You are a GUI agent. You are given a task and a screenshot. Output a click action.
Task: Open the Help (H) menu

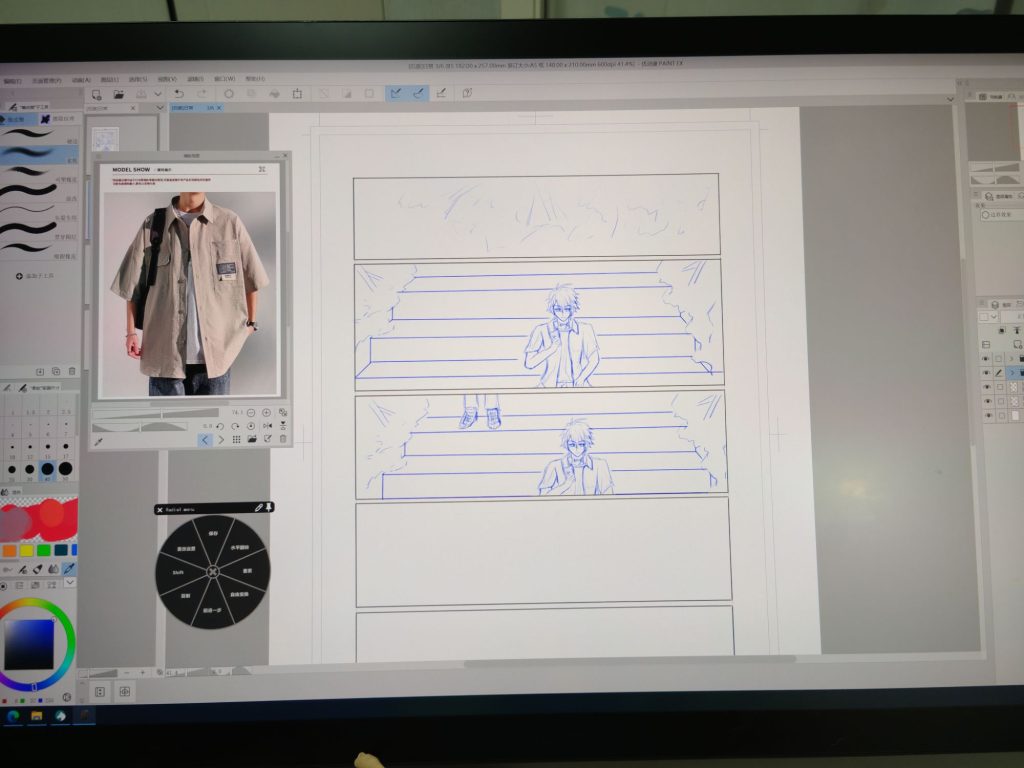(255, 78)
